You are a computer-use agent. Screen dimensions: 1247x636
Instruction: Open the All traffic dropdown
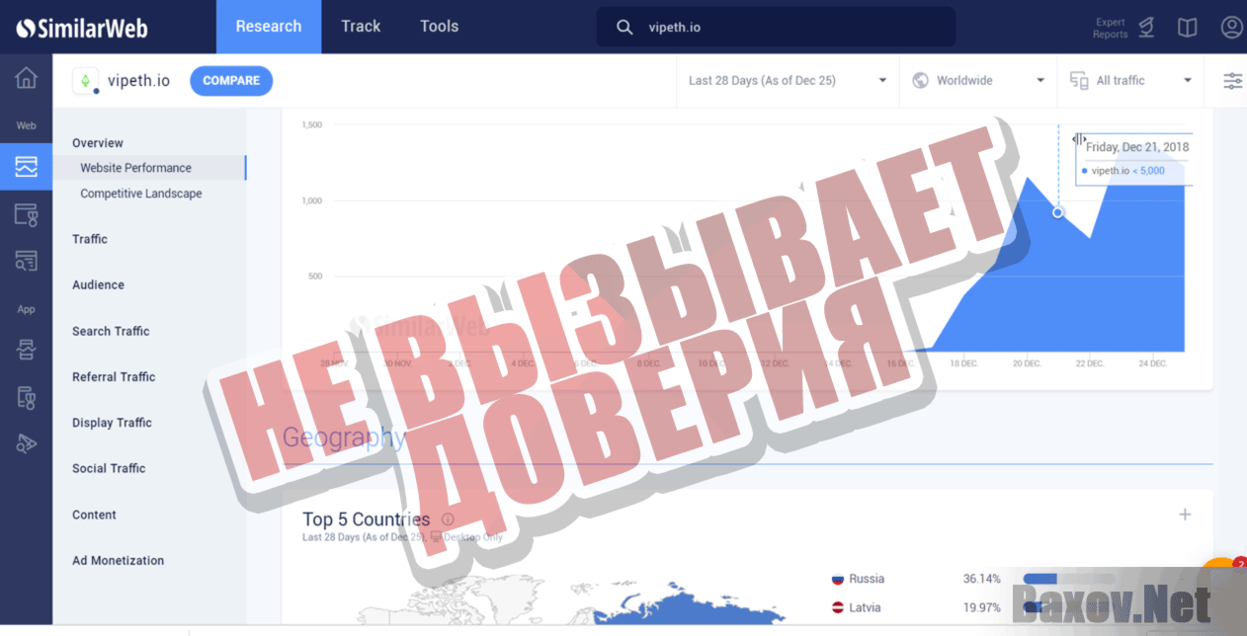(x=1130, y=81)
